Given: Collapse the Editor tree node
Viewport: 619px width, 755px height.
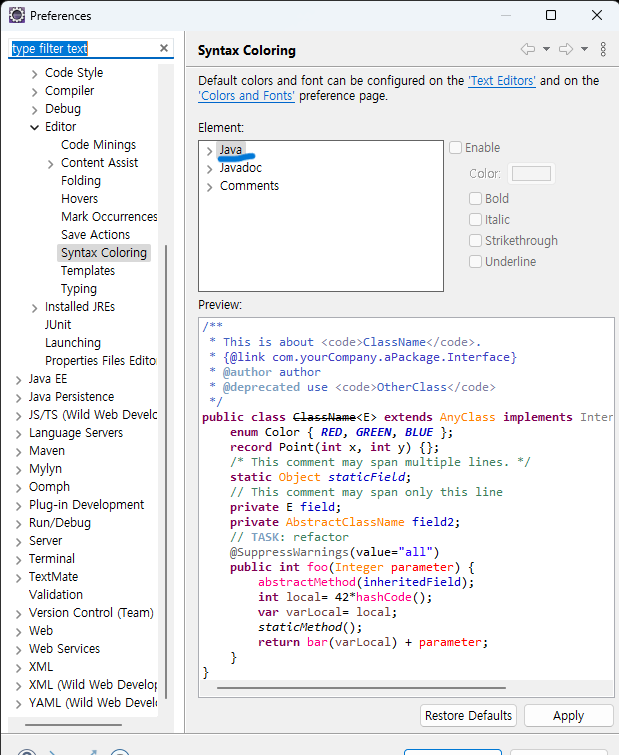Looking at the screenshot, I should (x=34, y=128).
